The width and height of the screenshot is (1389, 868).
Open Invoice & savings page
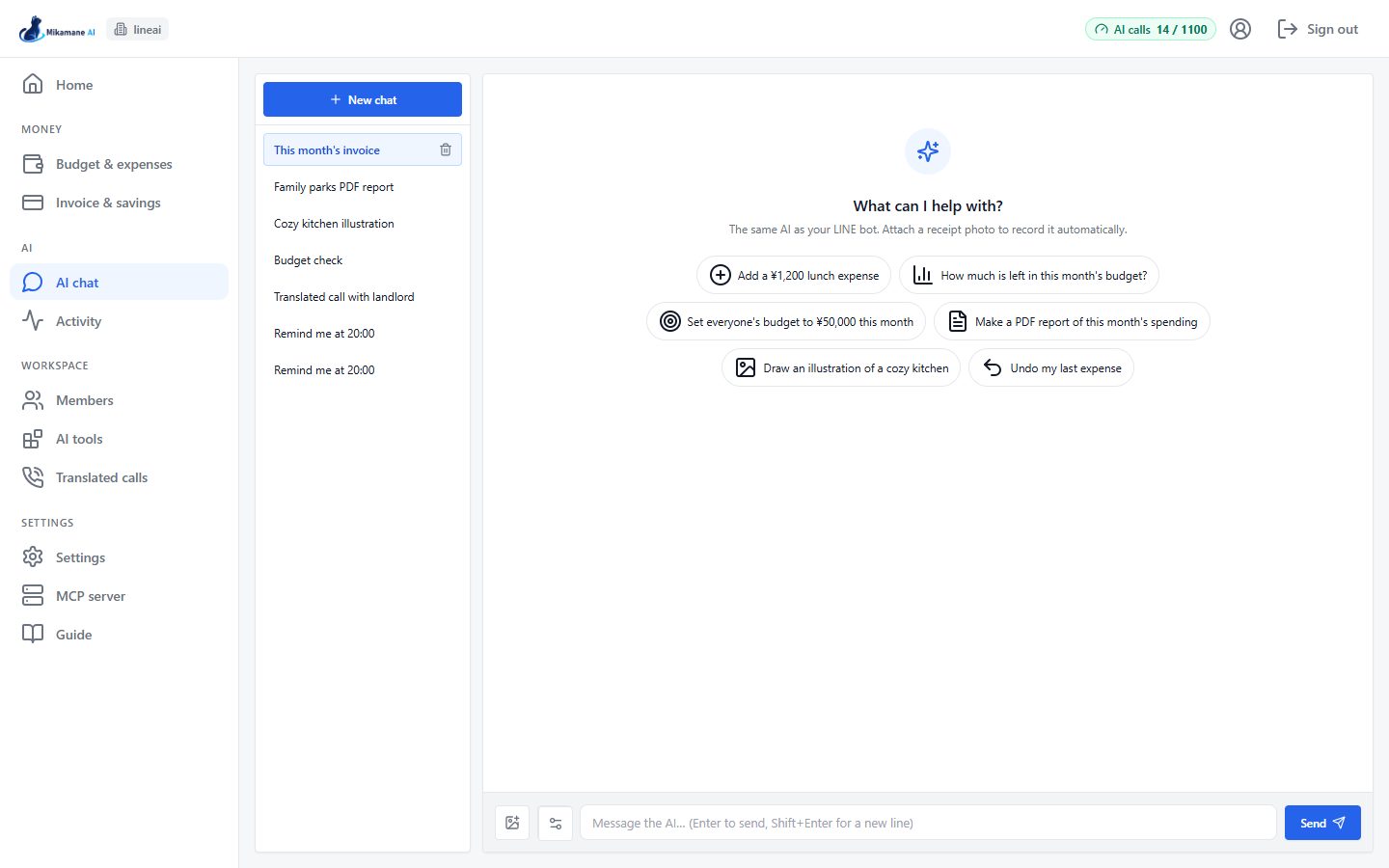pyautogui.click(x=120, y=203)
